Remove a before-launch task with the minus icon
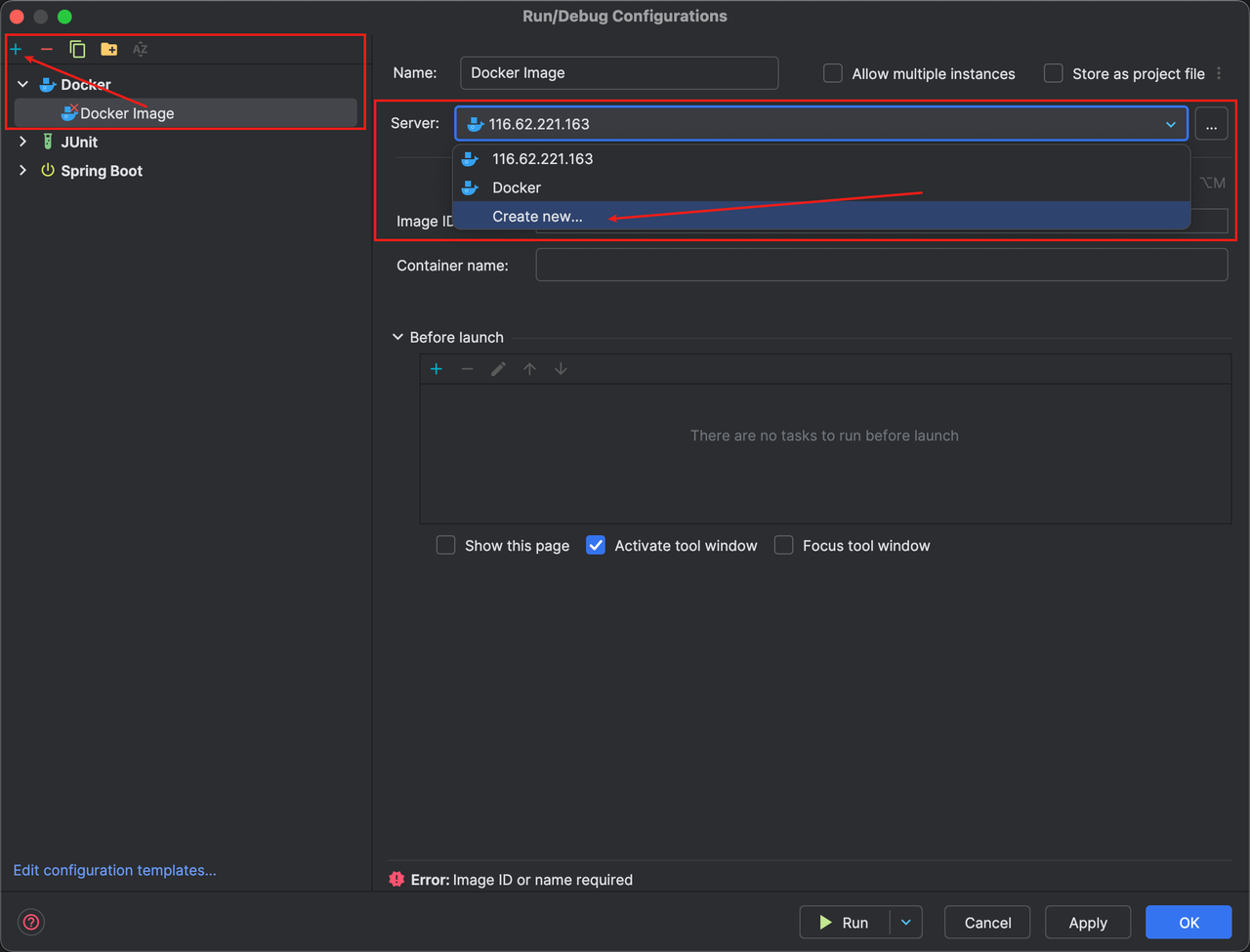1250x952 pixels. click(x=468, y=369)
